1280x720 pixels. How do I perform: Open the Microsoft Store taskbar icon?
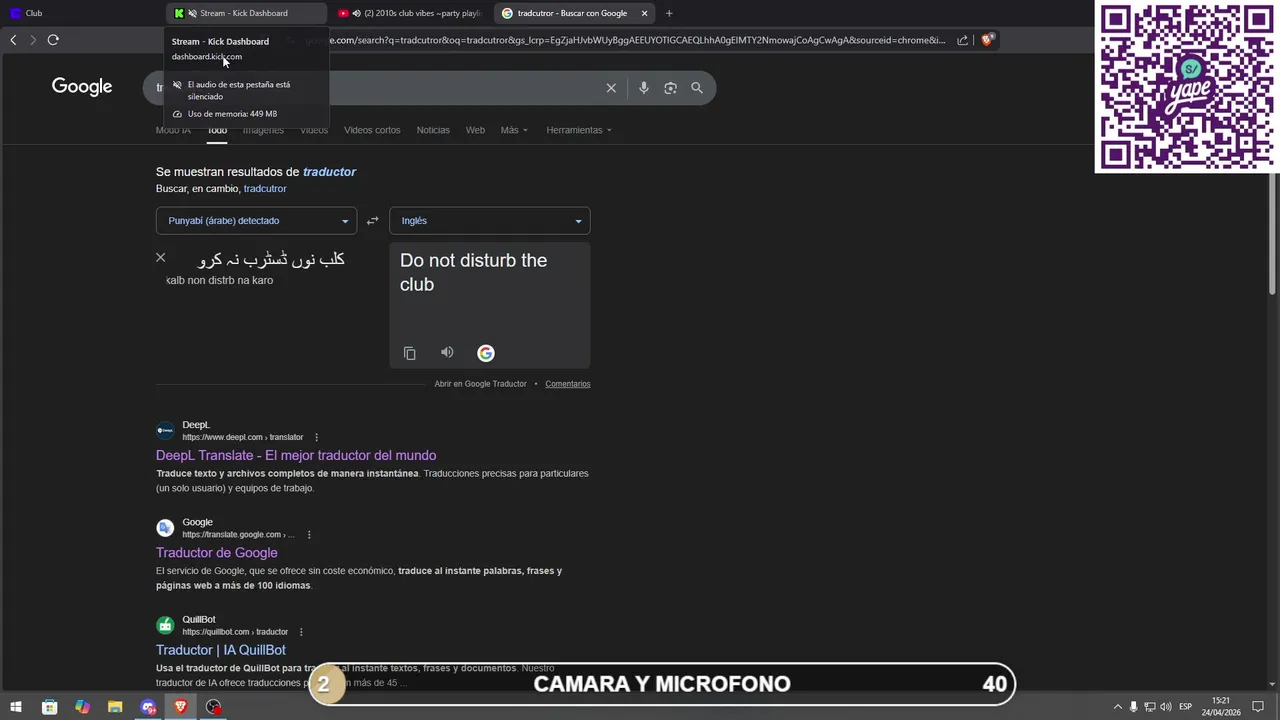pyautogui.click(x=49, y=707)
